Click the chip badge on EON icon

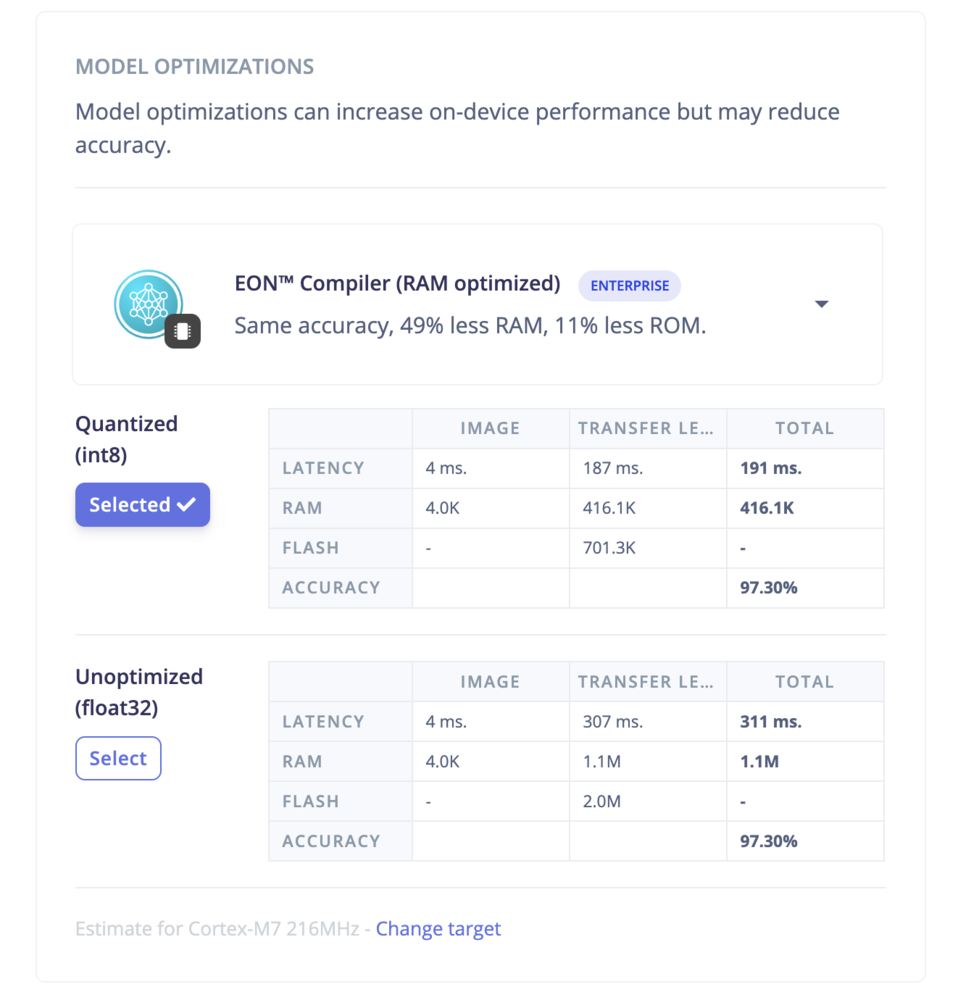click(x=182, y=331)
